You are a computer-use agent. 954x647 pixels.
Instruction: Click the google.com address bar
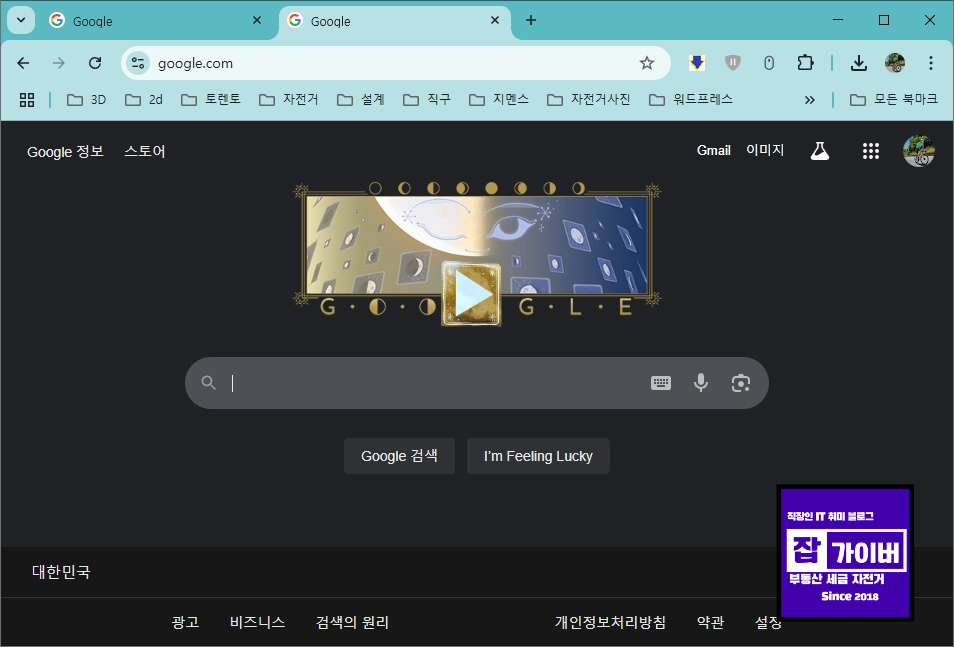[395, 63]
